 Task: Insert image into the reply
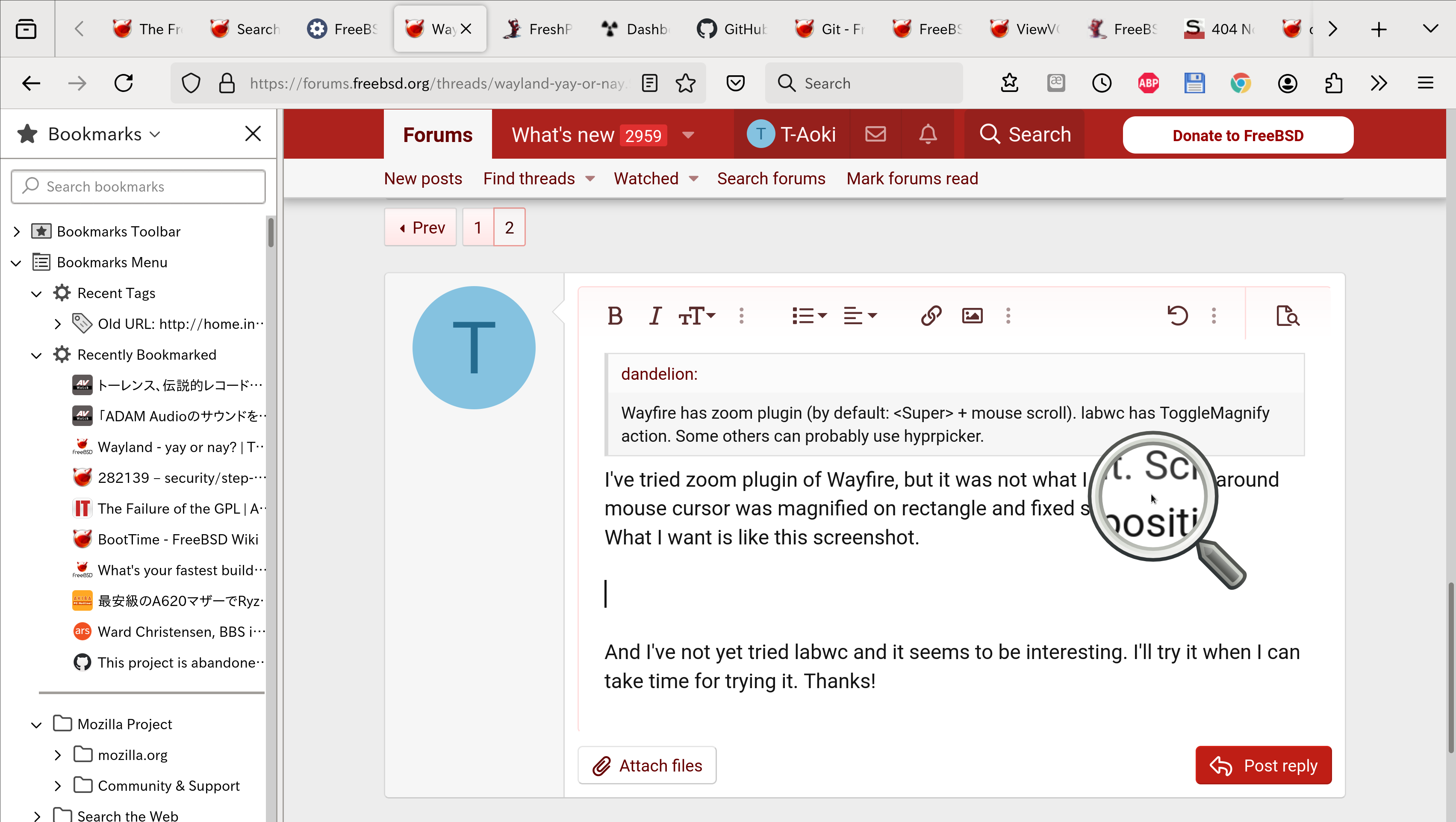[x=972, y=316]
